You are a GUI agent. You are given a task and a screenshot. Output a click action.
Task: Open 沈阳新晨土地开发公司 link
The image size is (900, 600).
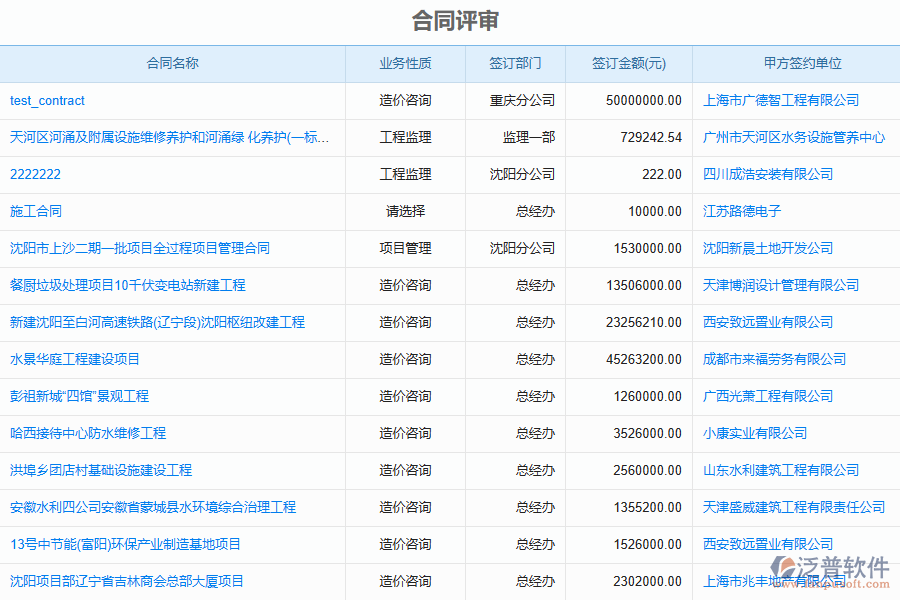[768, 248]
